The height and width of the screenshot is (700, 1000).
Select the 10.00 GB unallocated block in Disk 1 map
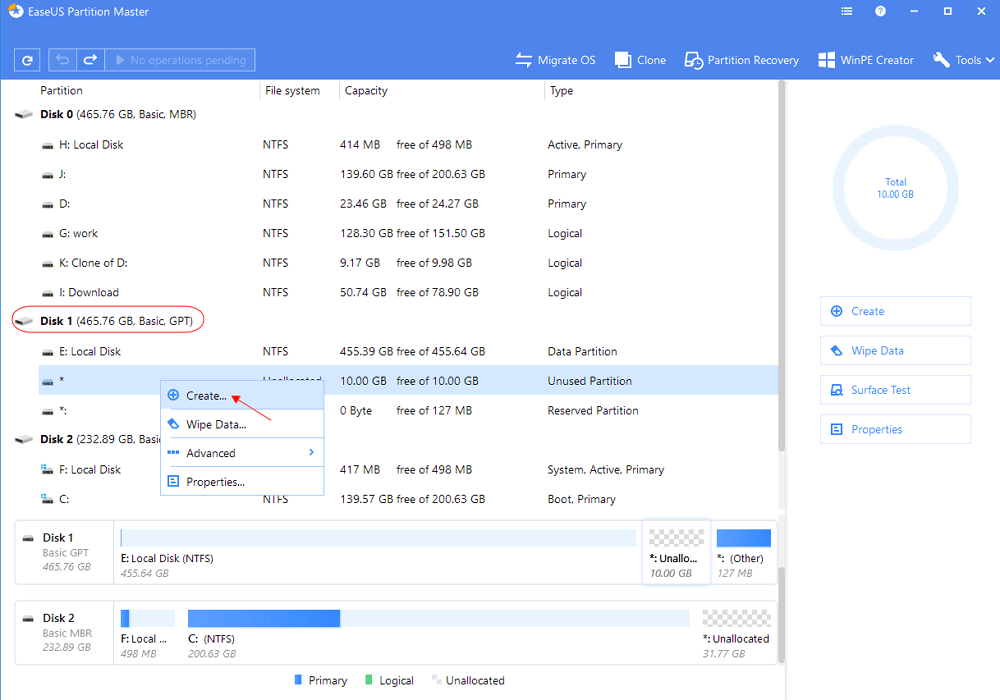click(676, 553)
